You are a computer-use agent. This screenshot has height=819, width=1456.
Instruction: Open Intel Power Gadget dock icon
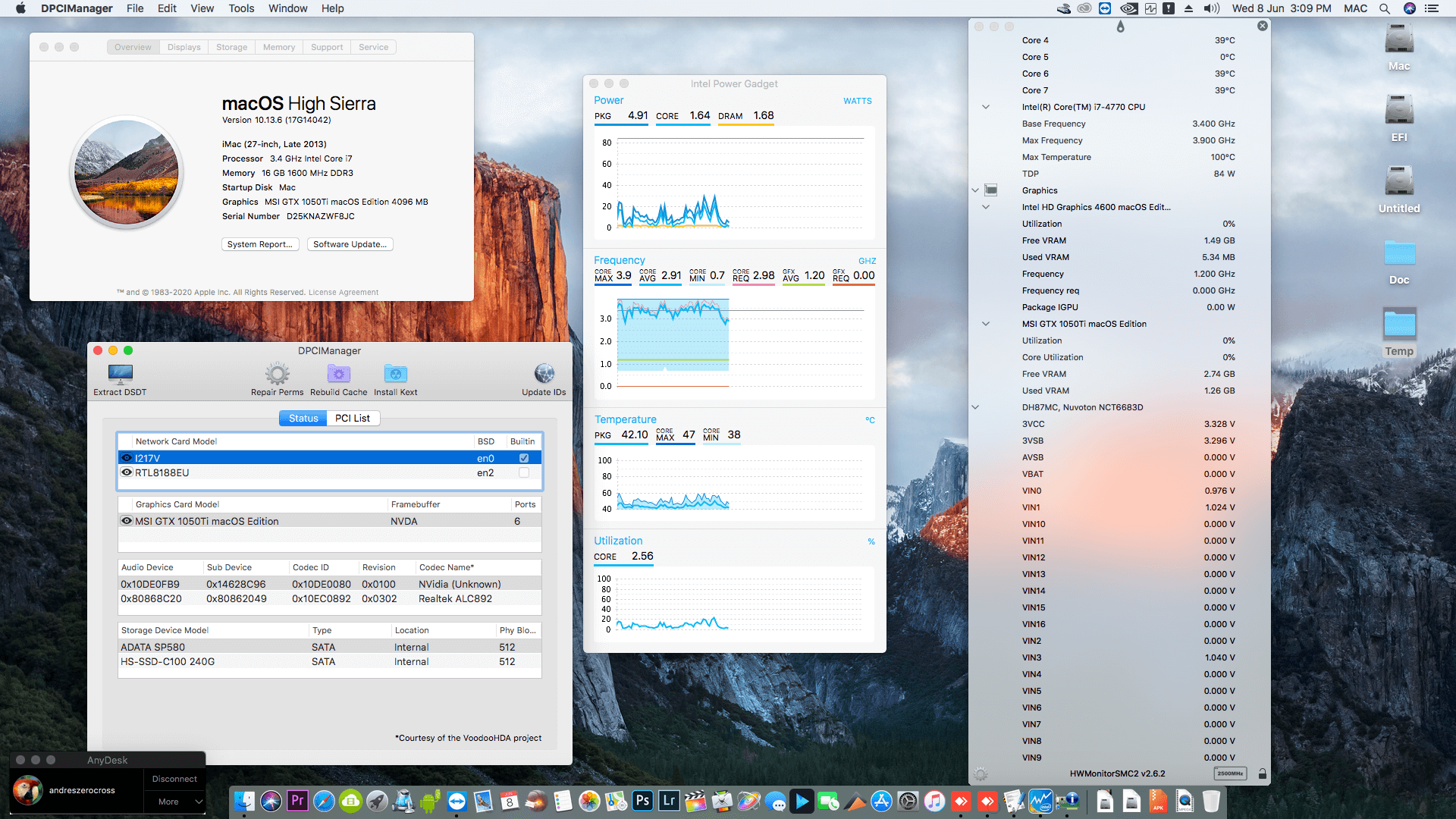pos(1040,801)
